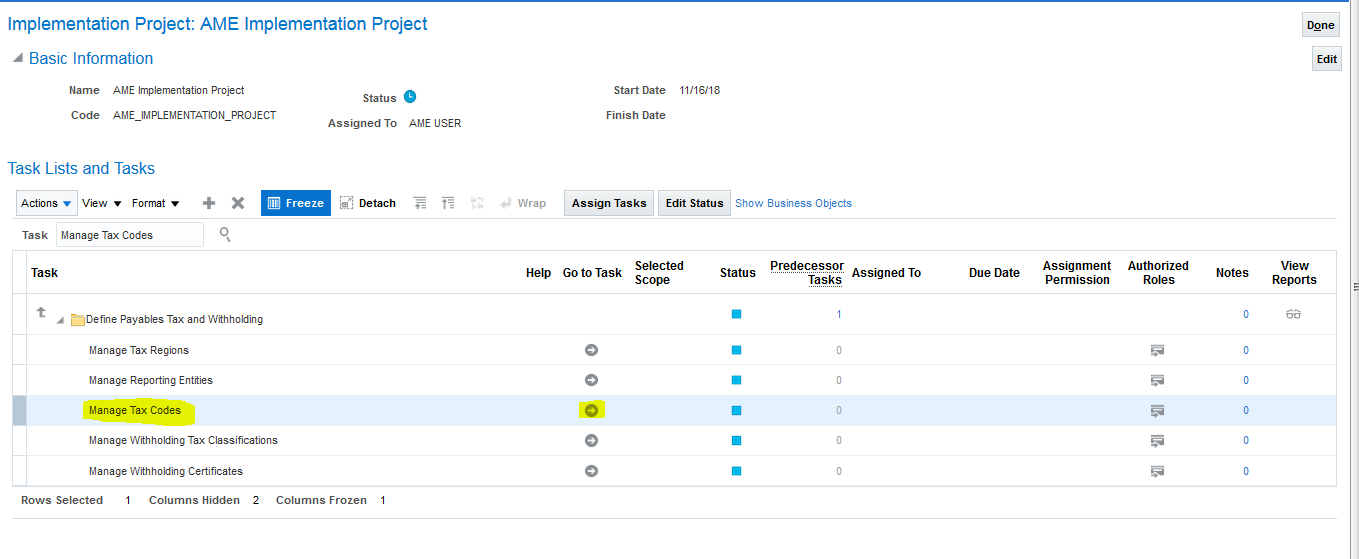Click the delete (X) icon in toolbar
Viewport: 1359px width, 559px height.
pyautogui.click(x=238, y=203)
